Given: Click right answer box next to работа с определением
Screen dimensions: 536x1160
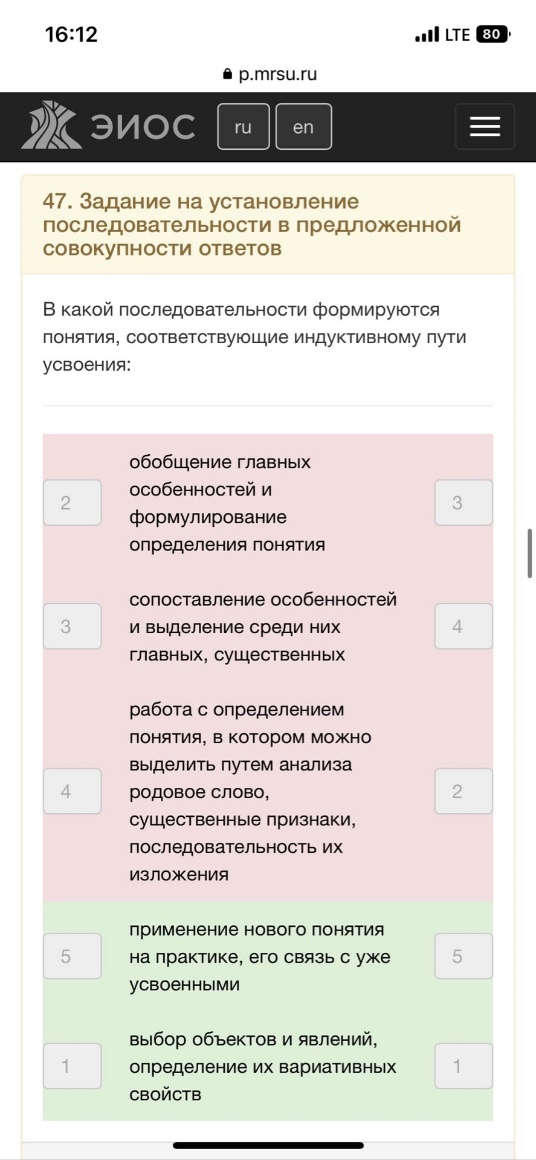Looking at the screenshot, I should click(464, 792).
